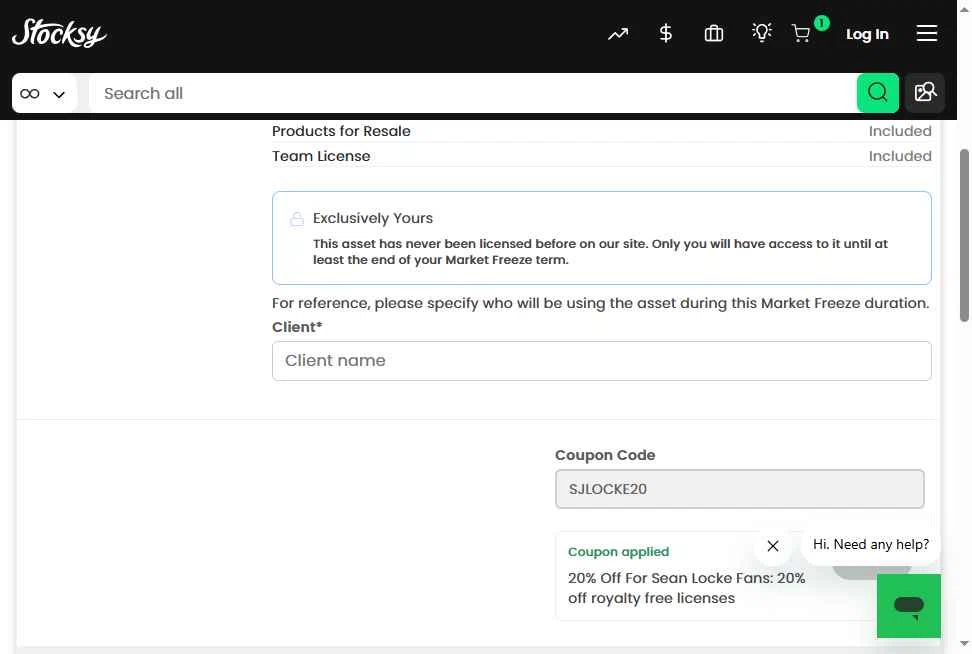Open search by image icon

(x=925, y=93)
